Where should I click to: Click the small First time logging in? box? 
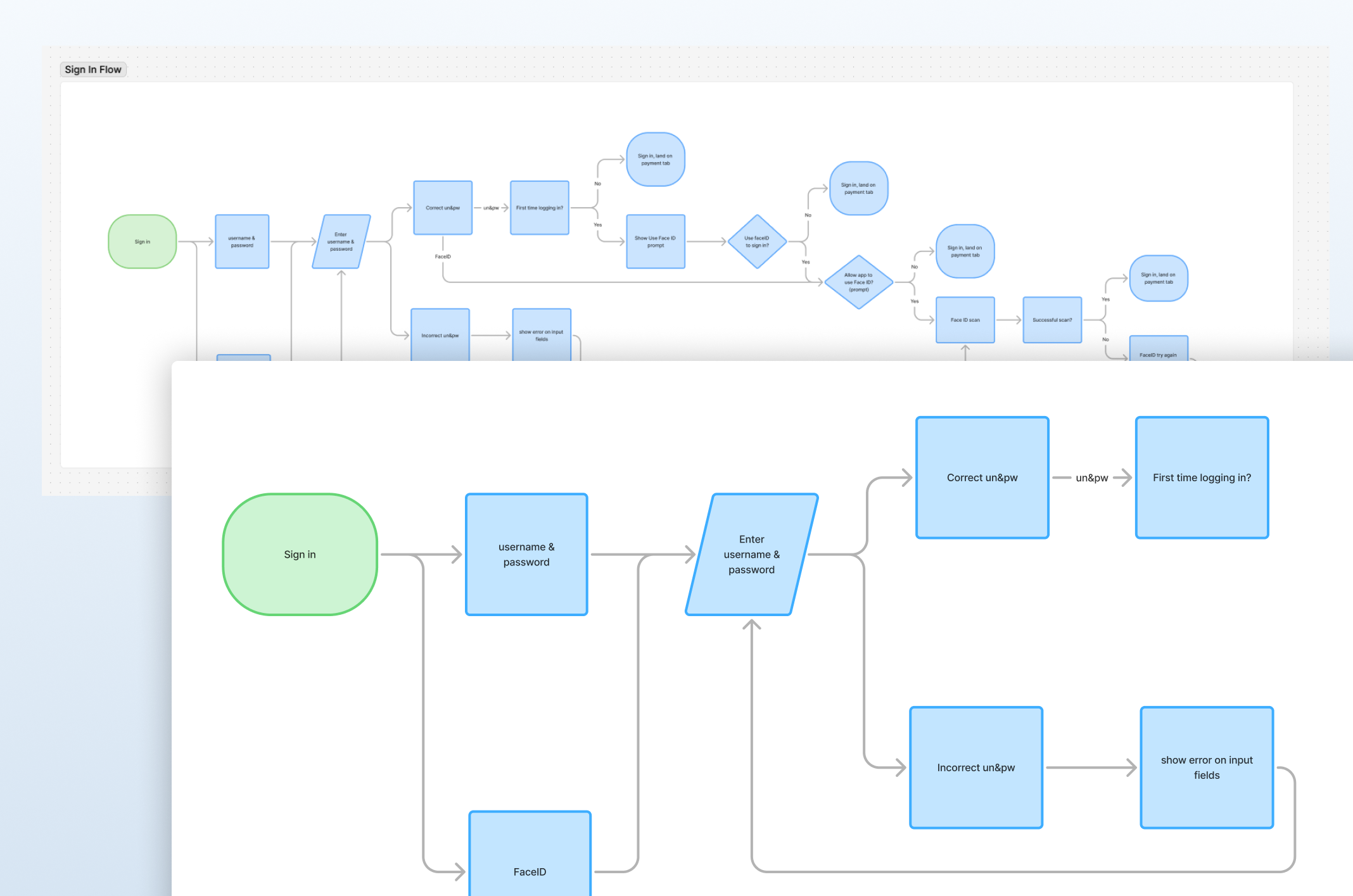(539, 208)
